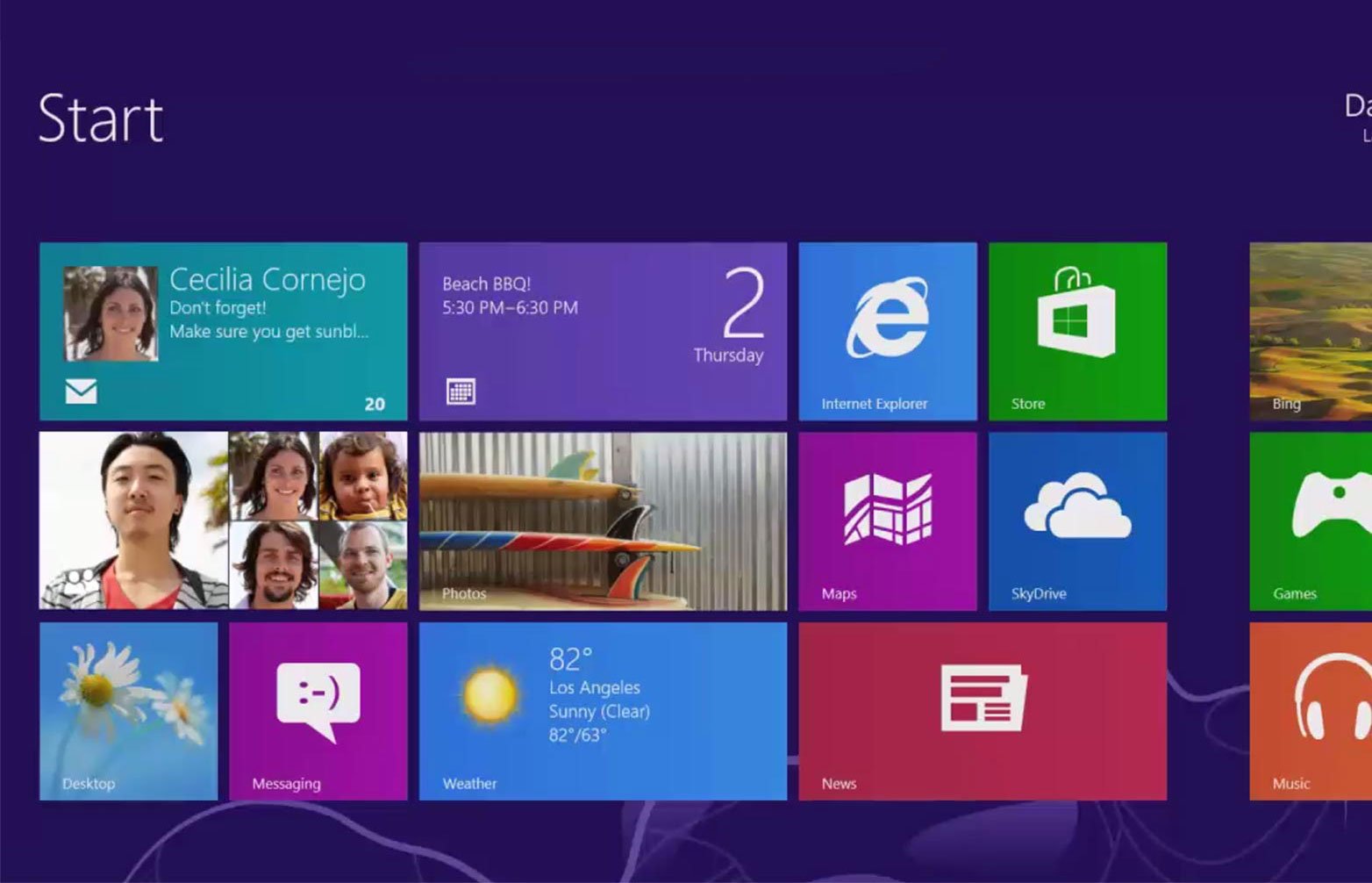
Task: Click the People icon on contacts tile
Action: (78, 580)
